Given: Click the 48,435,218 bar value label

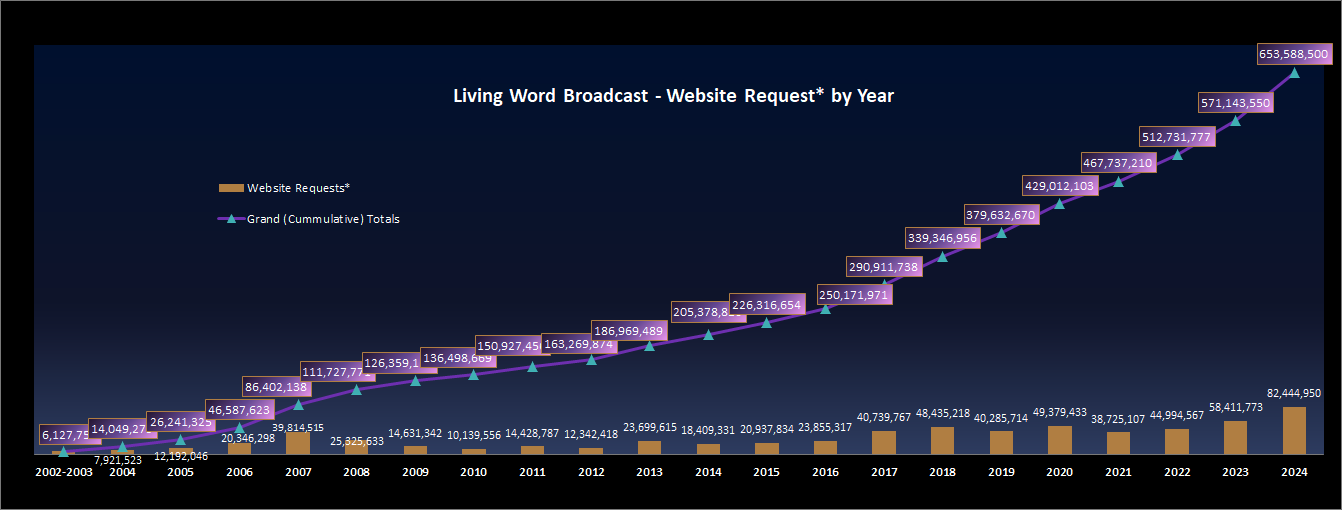Looking at the screenshot, I should (943, 413).
